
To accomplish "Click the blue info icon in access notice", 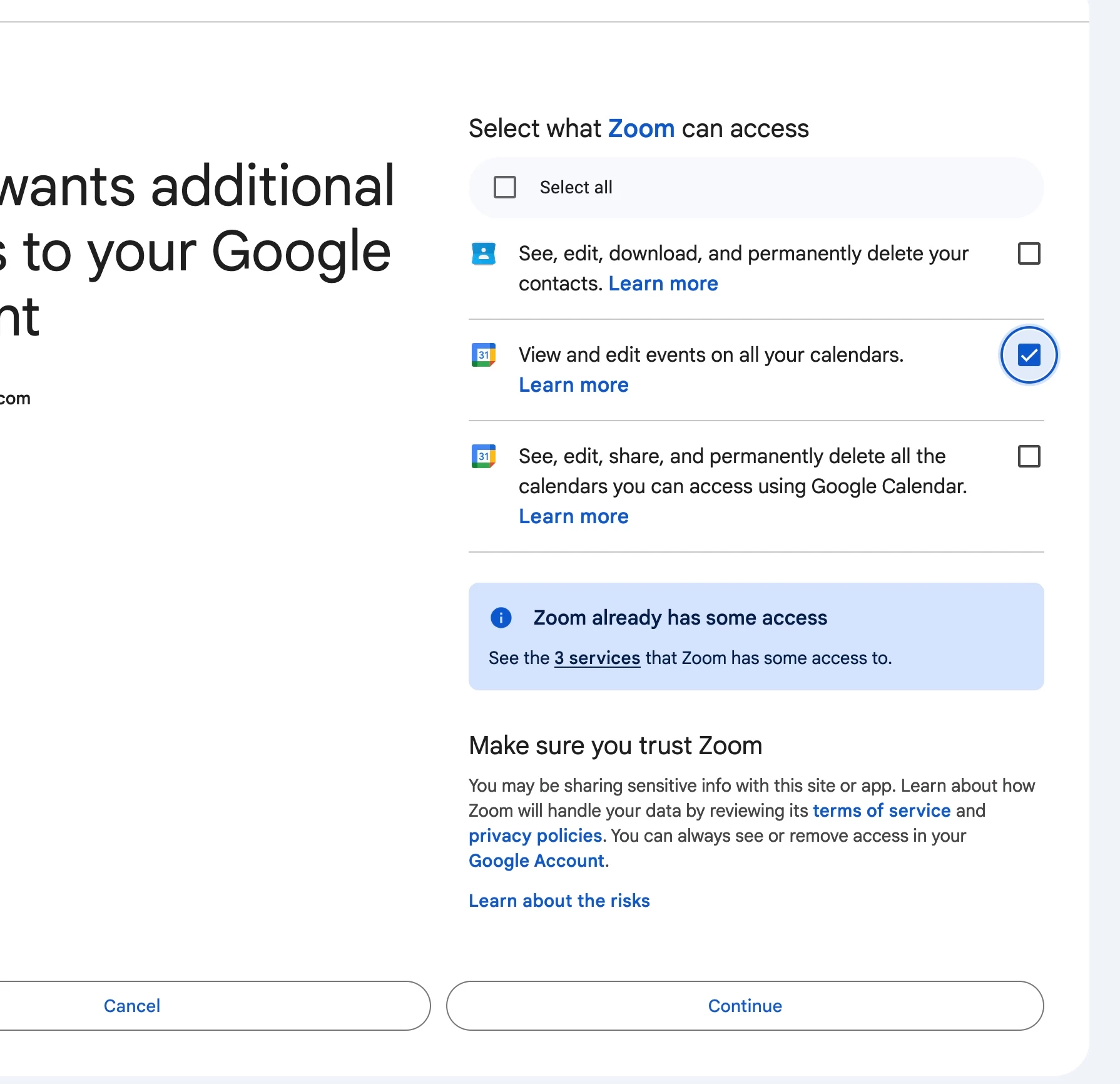I will coord(501,618).
